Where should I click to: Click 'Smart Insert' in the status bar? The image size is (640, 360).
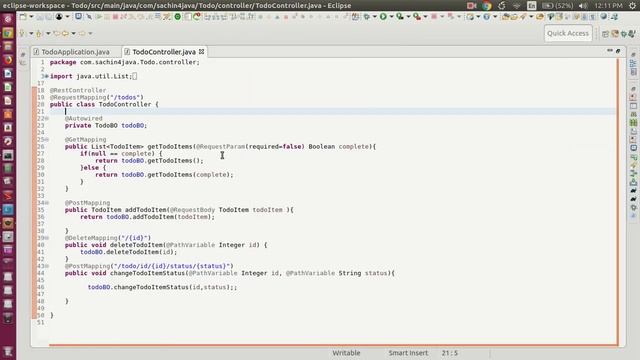(408, 353)
